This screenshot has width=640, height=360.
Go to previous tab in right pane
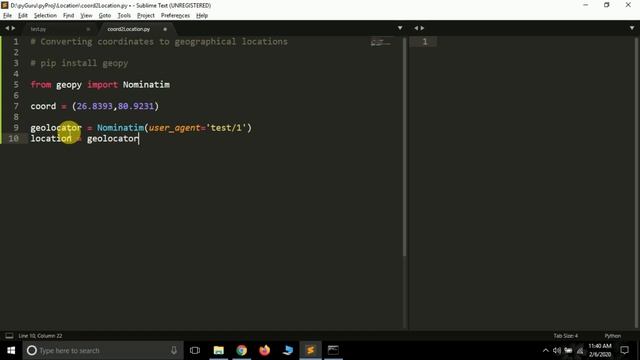click(416, 28)
